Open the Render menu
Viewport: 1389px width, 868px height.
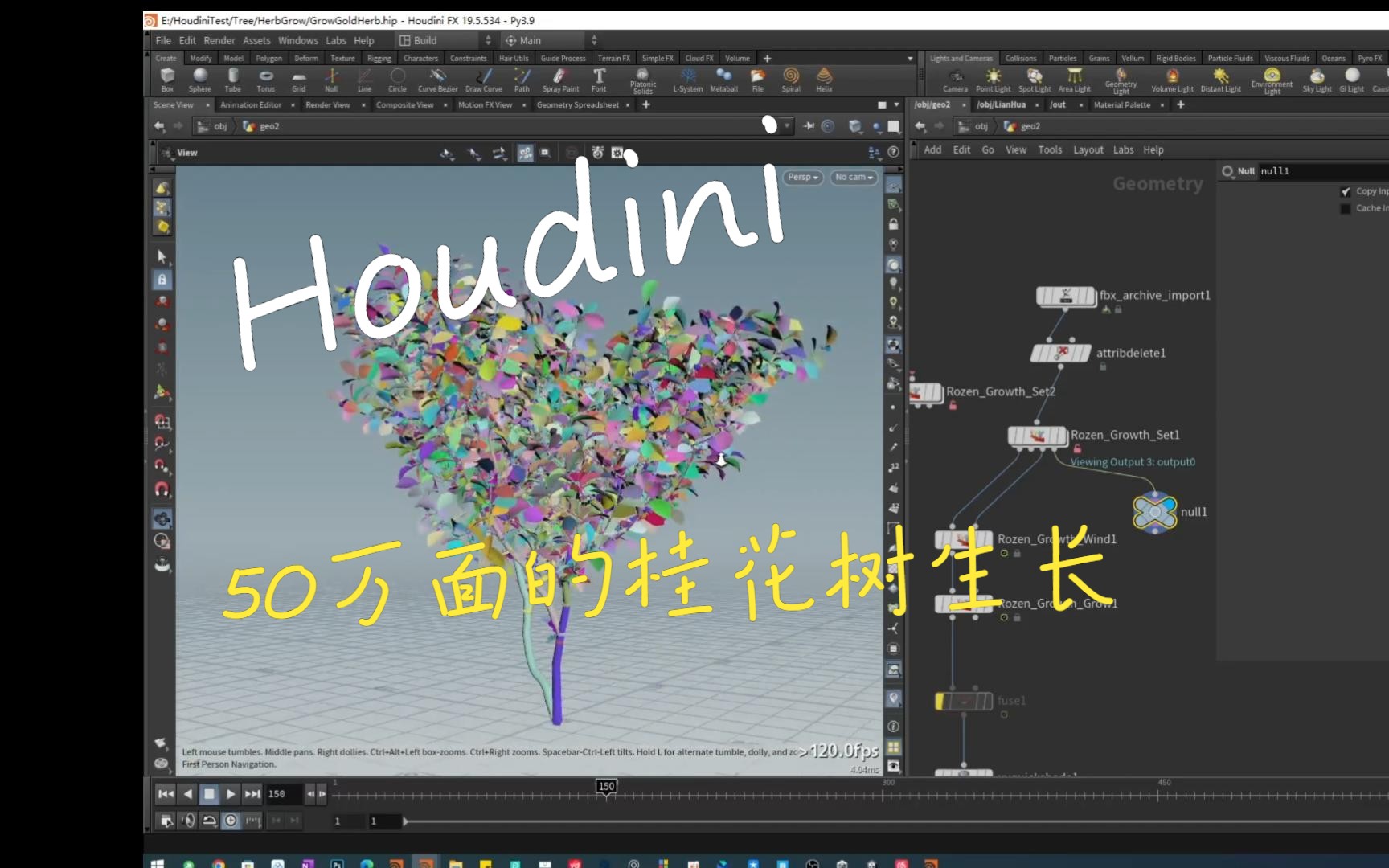(219, 40)
